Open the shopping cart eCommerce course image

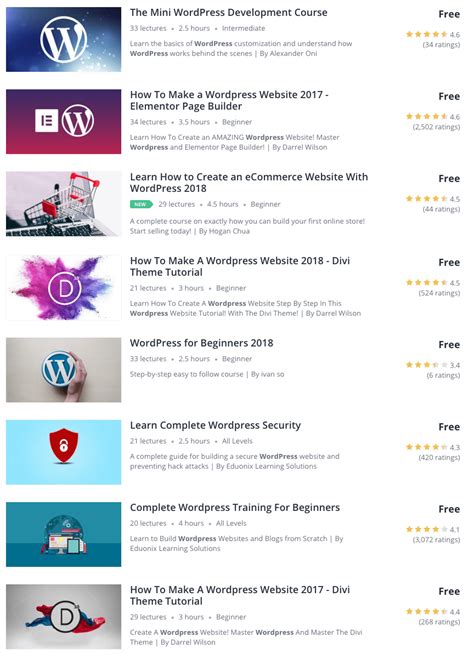[x=63, y=204]
